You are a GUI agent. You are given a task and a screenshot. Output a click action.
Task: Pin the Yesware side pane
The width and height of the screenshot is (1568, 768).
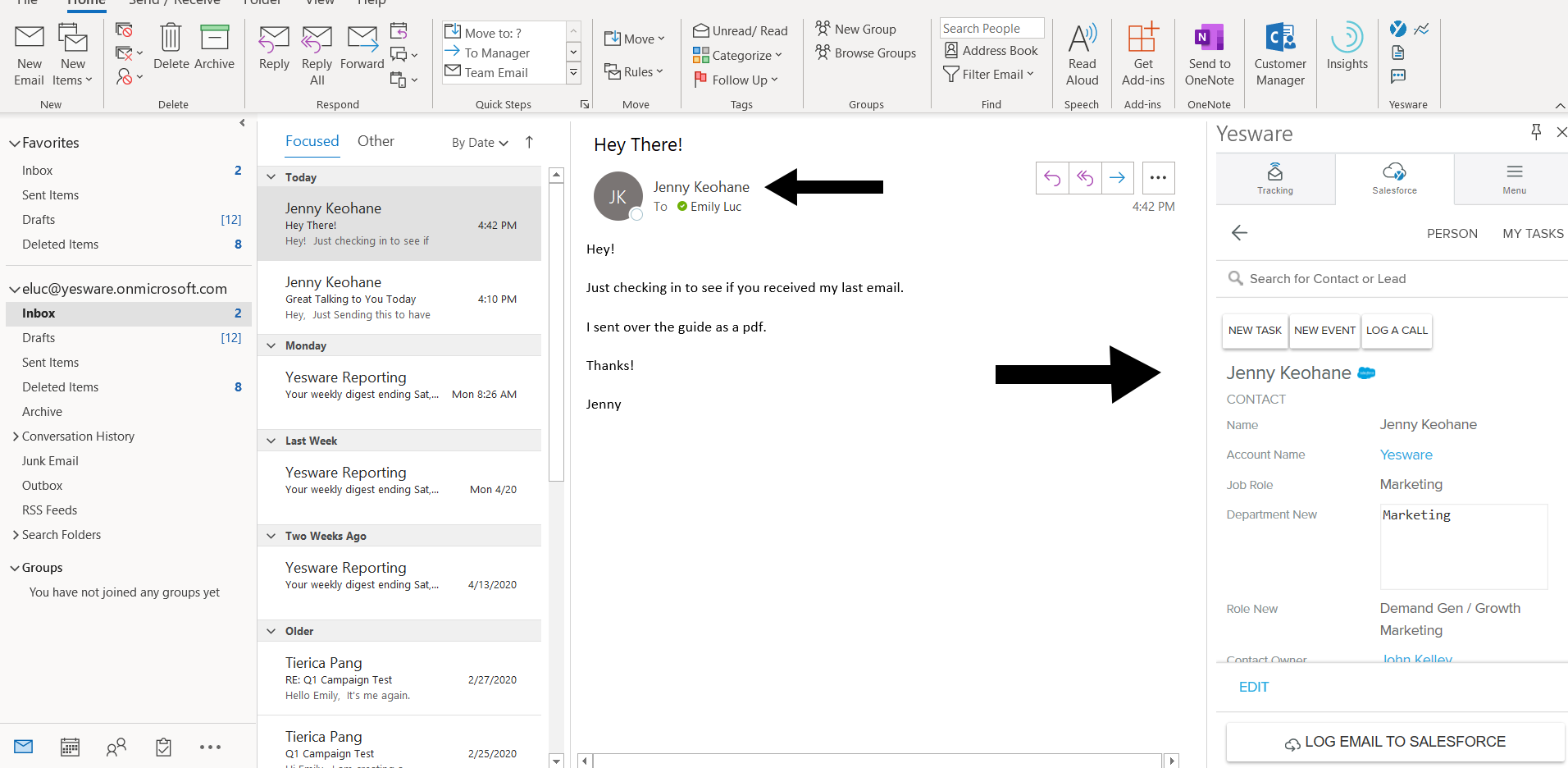[x=1535, y=131]
